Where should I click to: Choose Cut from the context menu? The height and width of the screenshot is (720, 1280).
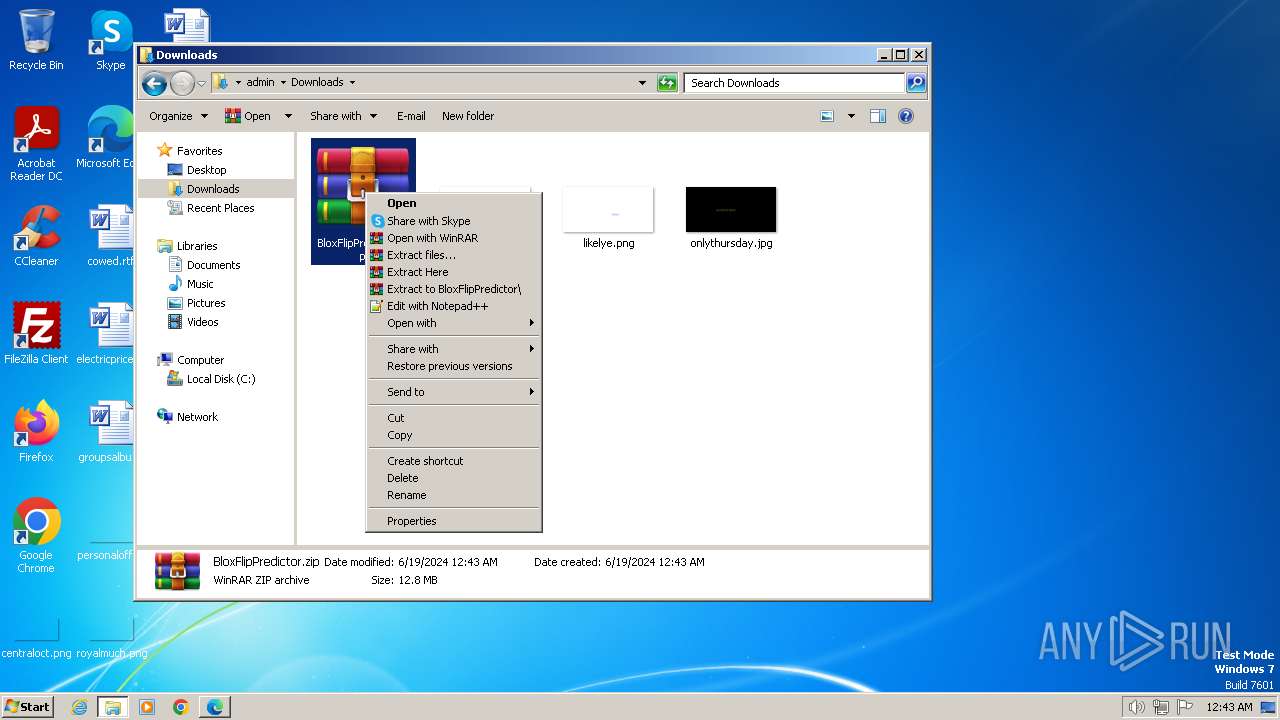click(454, 418)
